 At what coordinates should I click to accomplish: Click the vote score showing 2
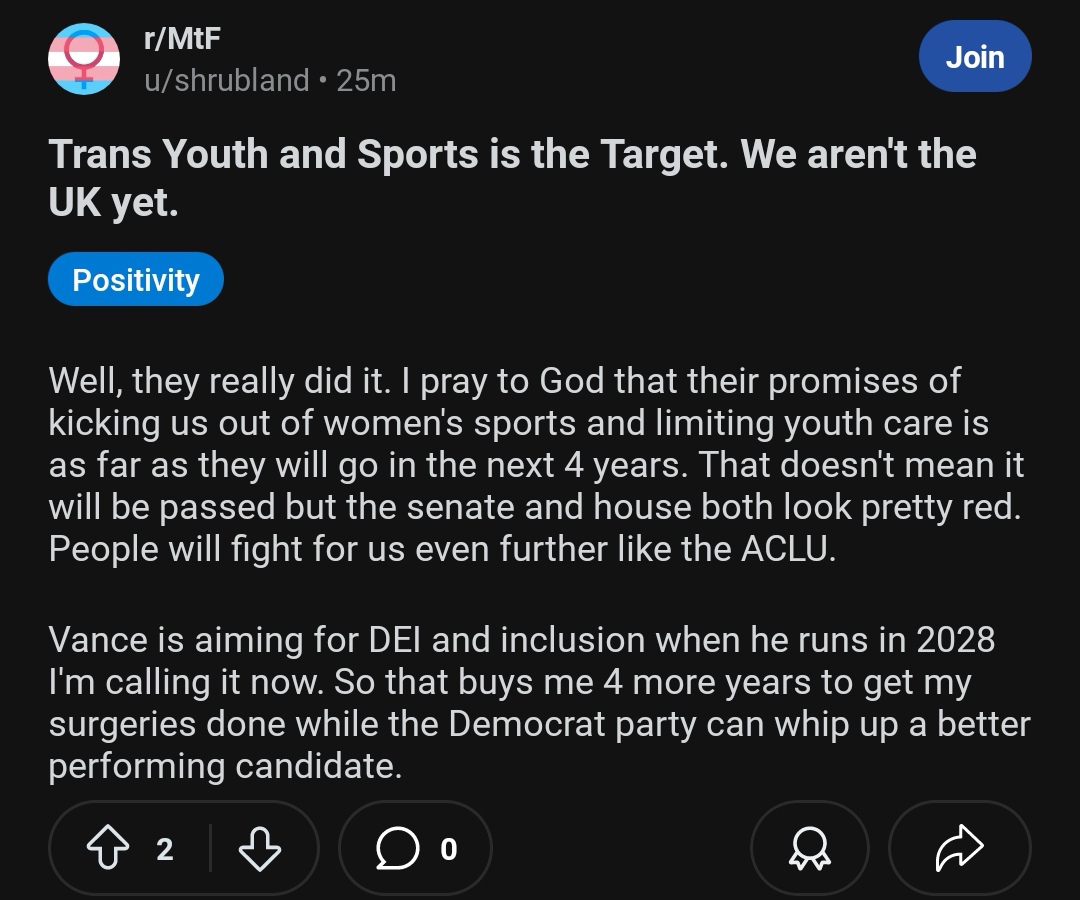pos(164,849)
